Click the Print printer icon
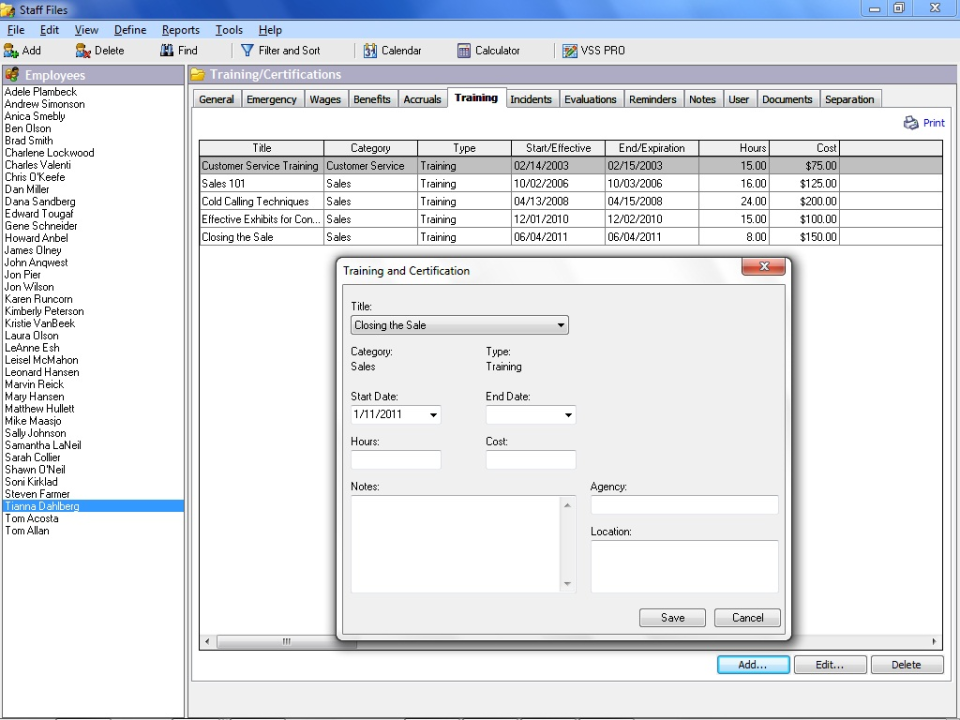 point(911,122)
